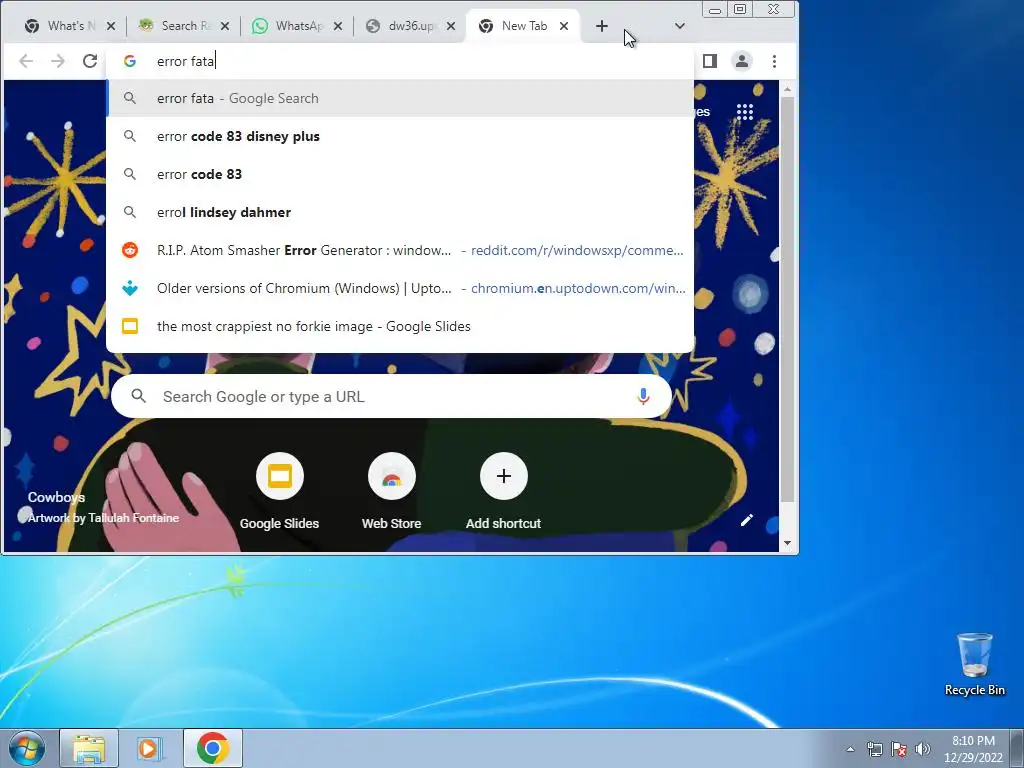Screen dimensions: 1024x768
Task: Open the profile avatar menu
Action: (742, 61)
